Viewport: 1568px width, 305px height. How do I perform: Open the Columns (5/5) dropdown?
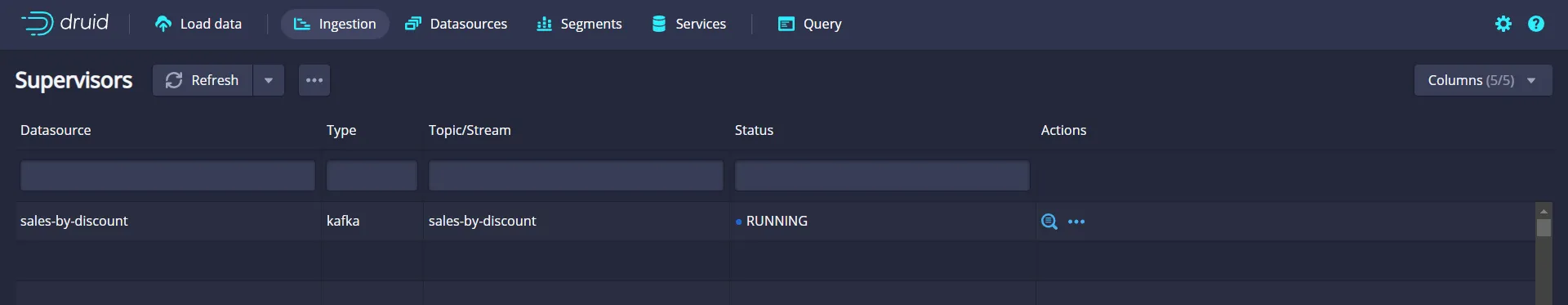[1483, 80]
